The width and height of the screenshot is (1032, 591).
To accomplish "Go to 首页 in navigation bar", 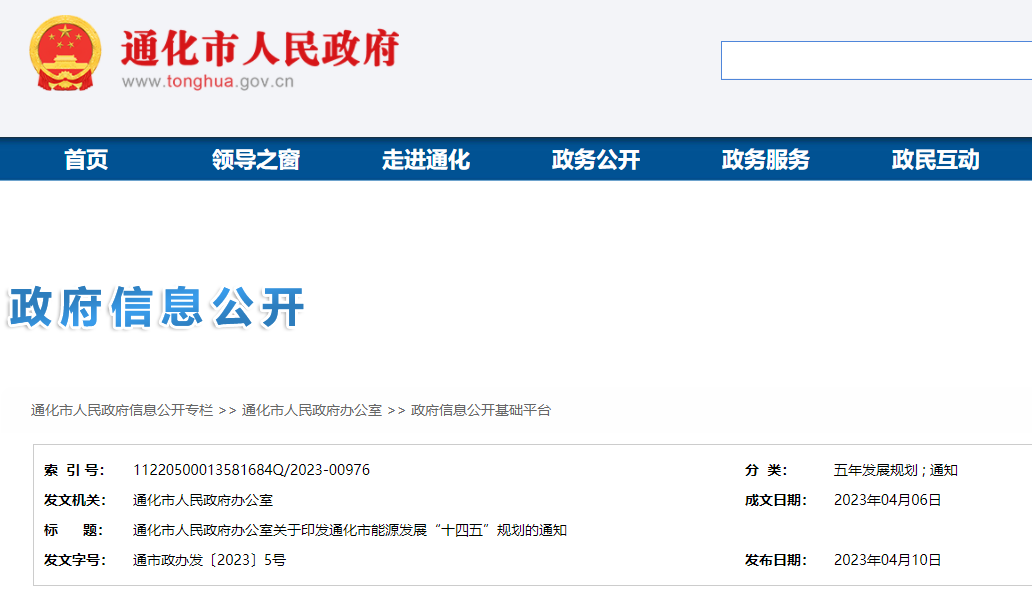I will [86, 159].
